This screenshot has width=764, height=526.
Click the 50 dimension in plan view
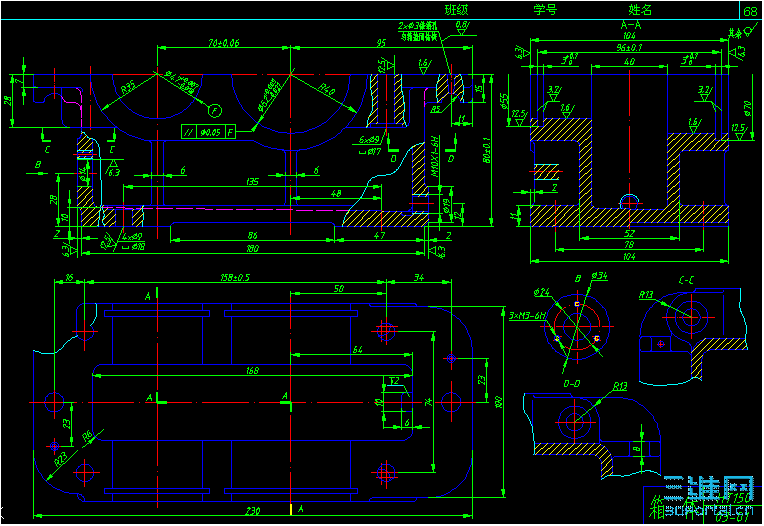coord(339,289)
